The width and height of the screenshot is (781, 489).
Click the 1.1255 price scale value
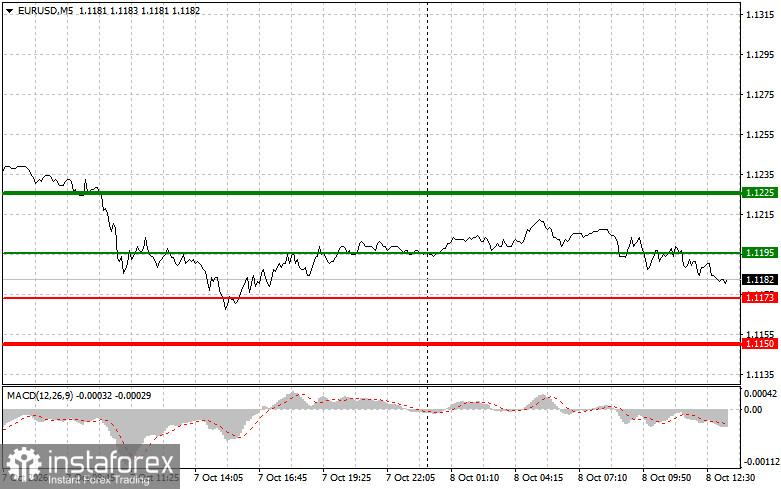coord(760,134)
